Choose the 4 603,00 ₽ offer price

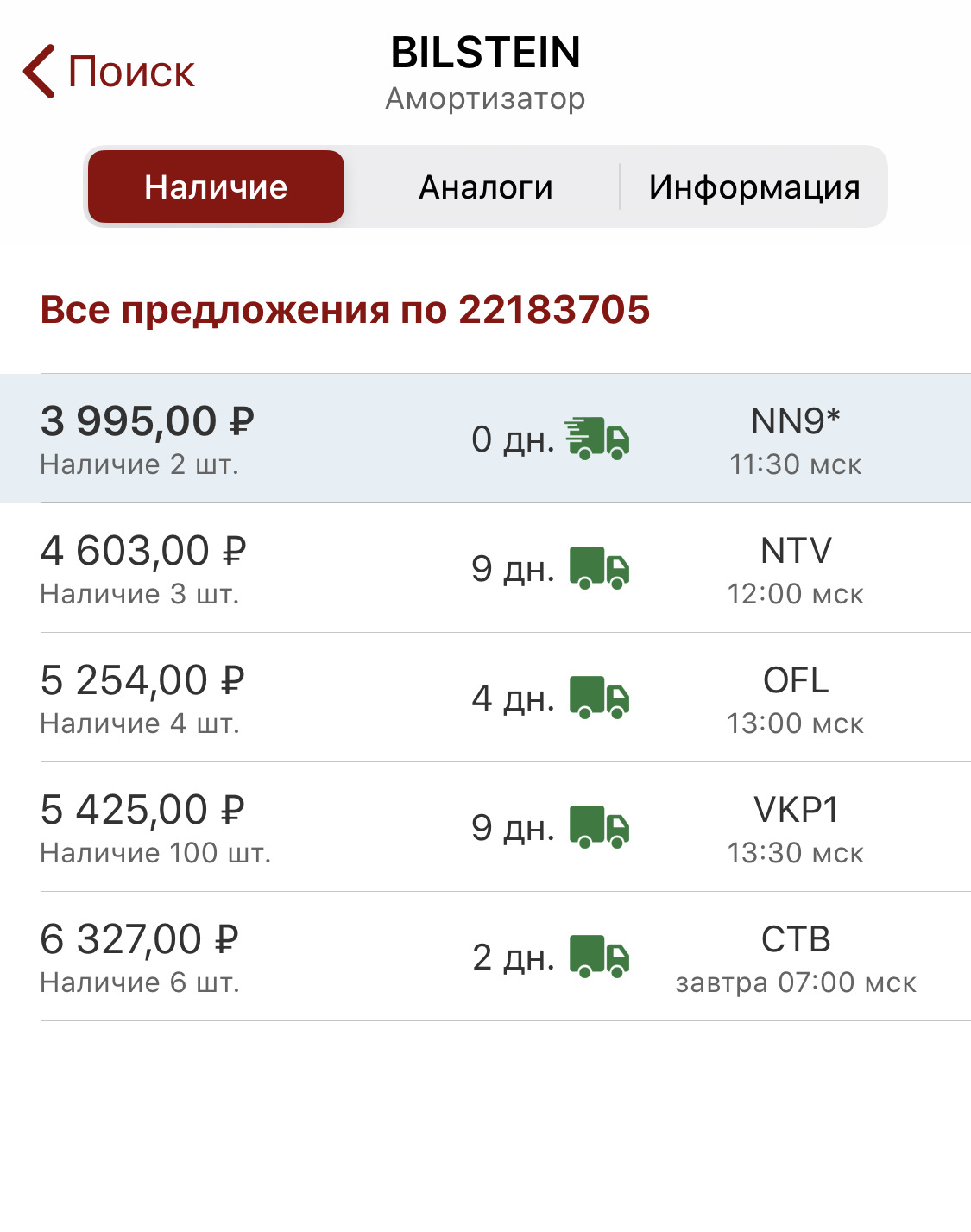143,552
